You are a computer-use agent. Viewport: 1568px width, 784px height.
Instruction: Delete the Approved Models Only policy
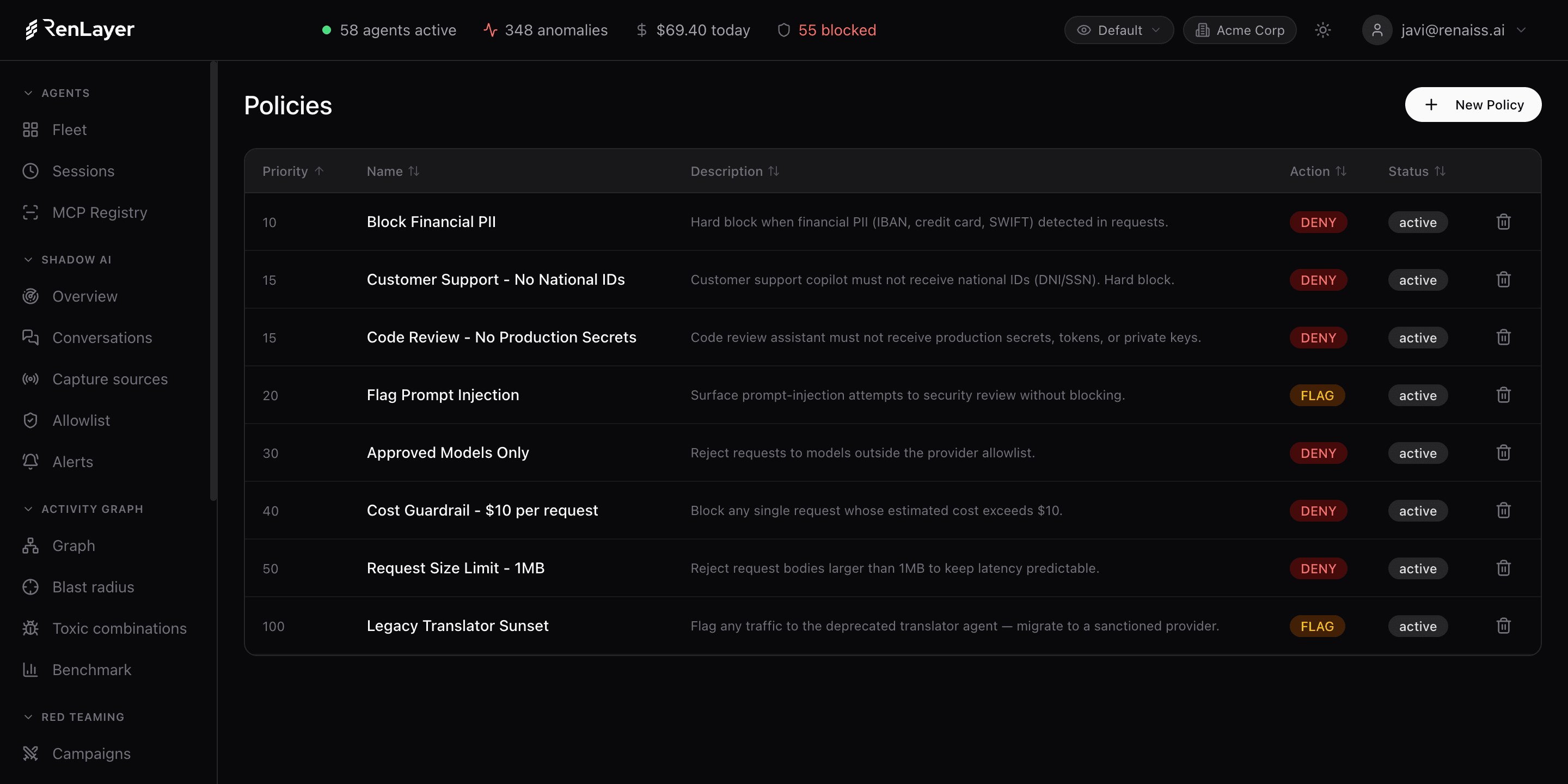[x=1503, y=453]
